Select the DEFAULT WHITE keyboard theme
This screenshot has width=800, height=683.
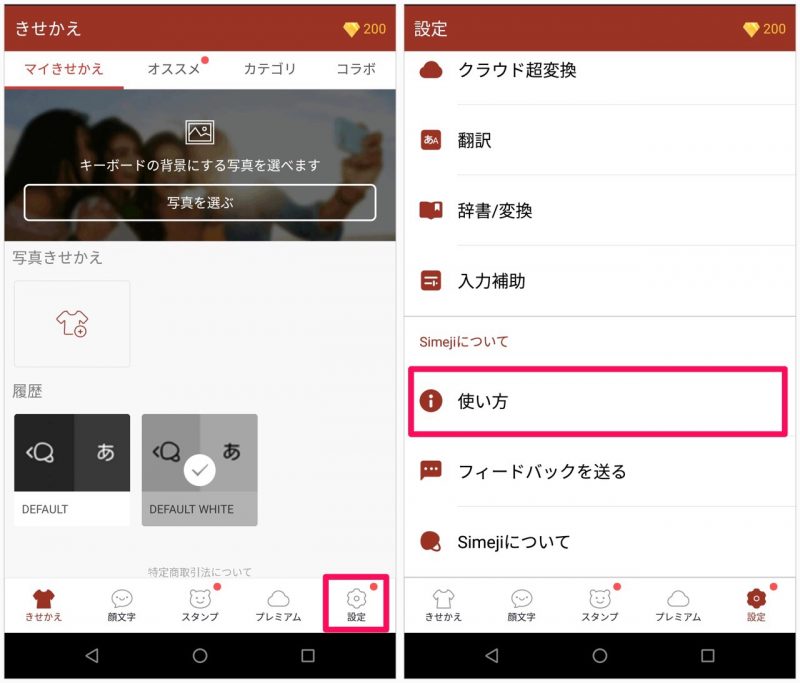199,470
